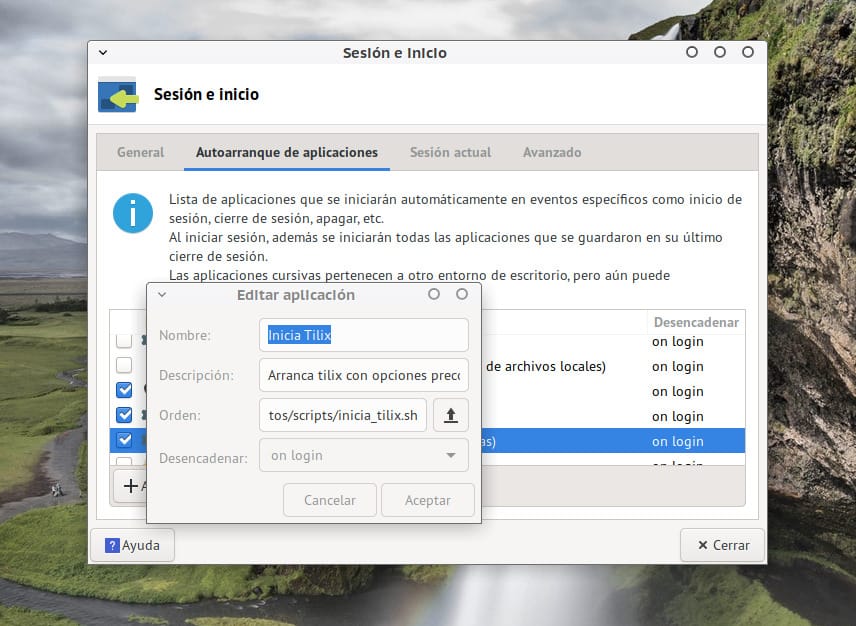
Task: Close settings using the Cerrar button
Action: [x=722, y=545]
